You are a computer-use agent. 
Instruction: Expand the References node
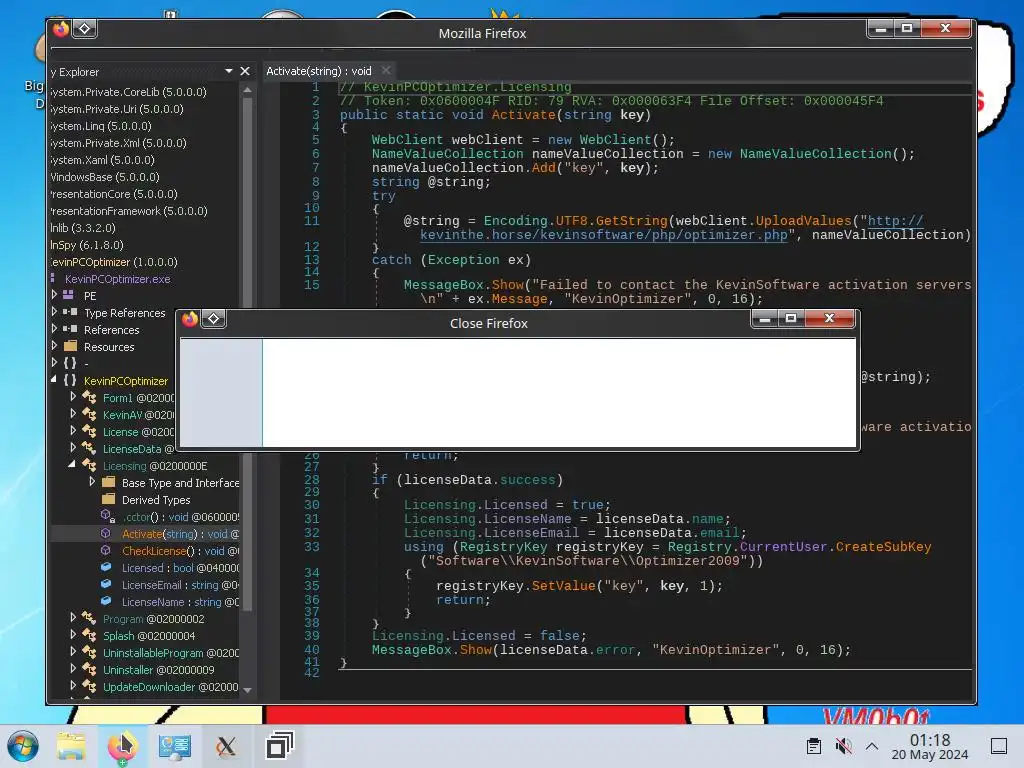point(54,329)
